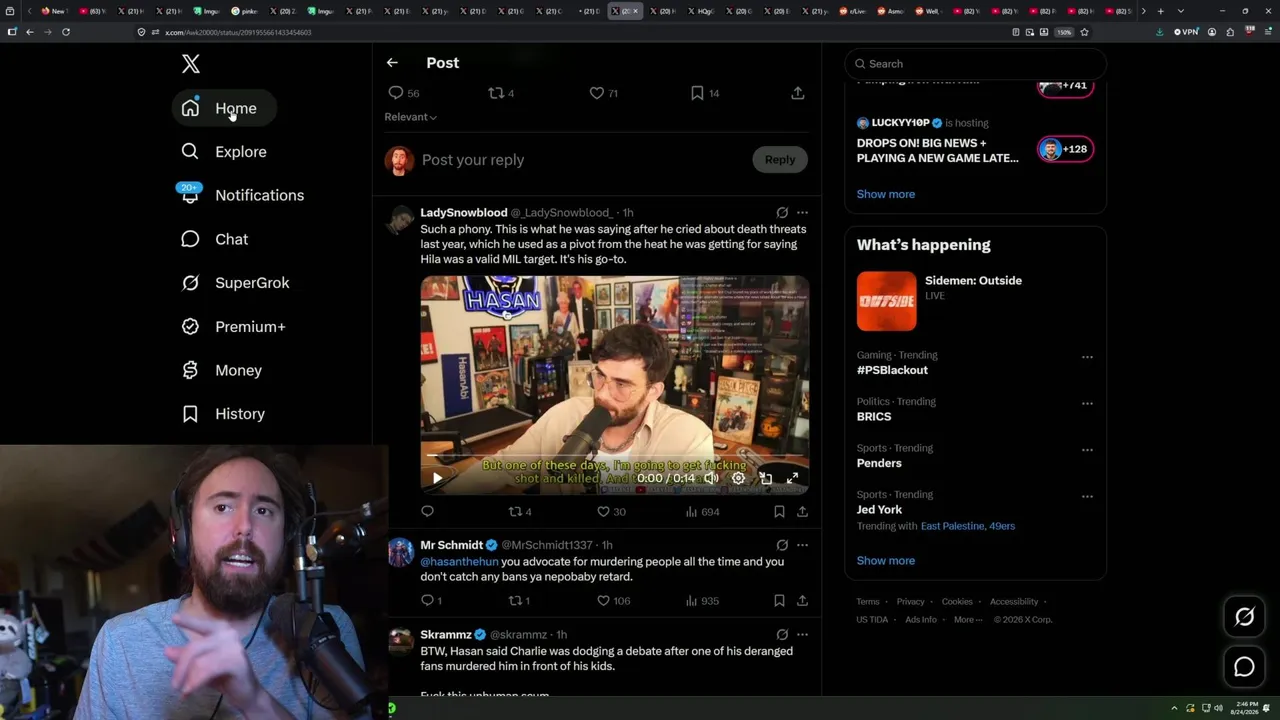The width and height of the screenshot is (1280, 720).
Task: Share the main post
Action: pyautogui.click(x=798, y=93)
